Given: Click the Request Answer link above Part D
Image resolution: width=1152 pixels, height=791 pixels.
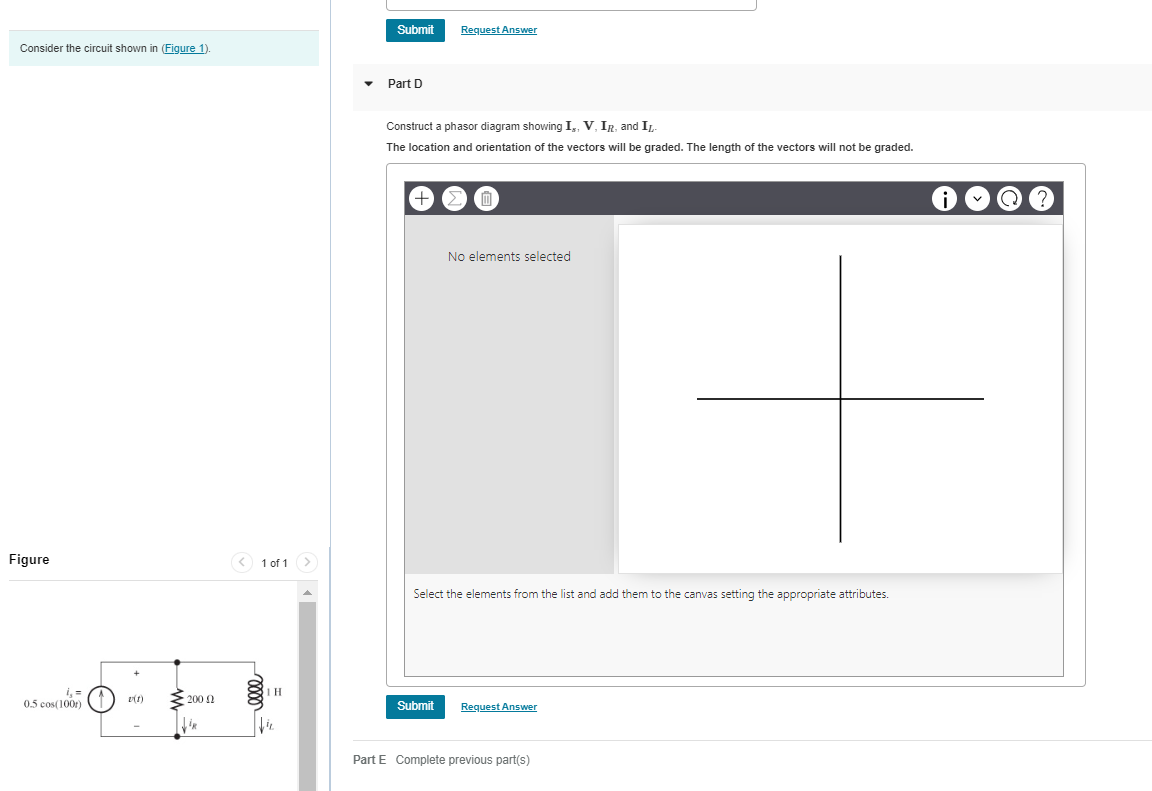Looking at the screenshot, I should click(x=499, y=30).
